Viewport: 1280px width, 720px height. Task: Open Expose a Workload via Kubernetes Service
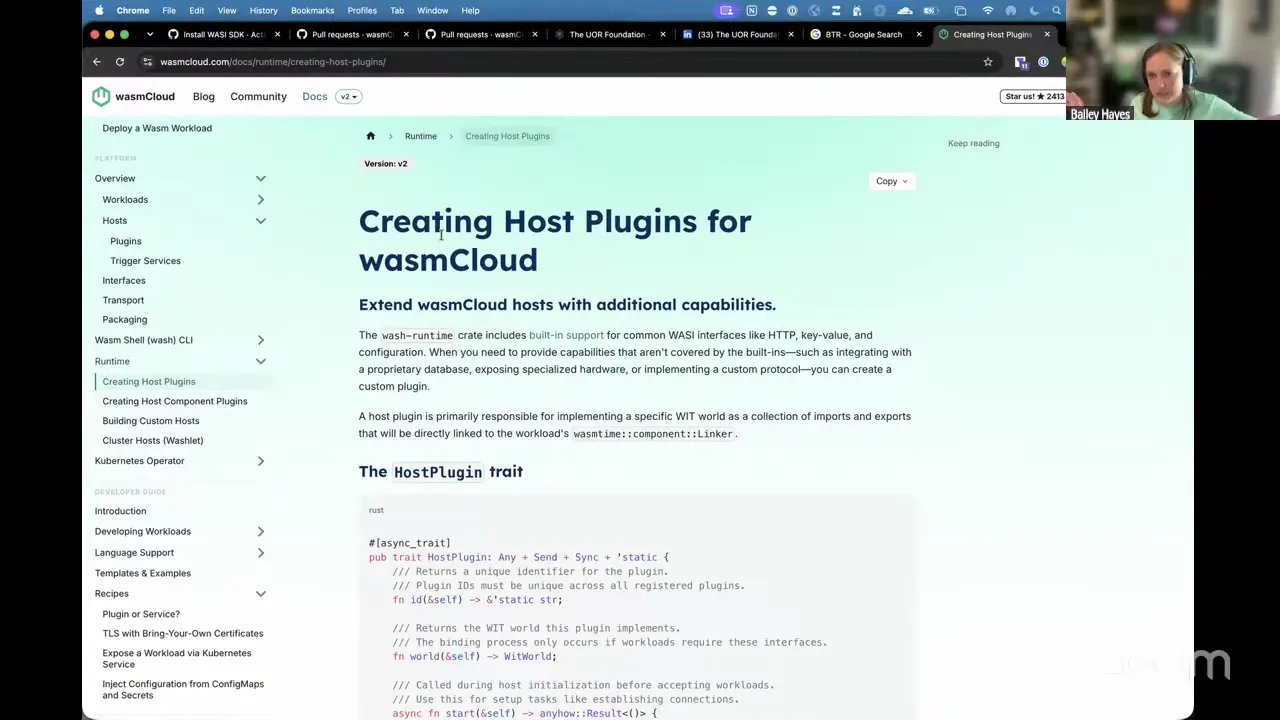177,658
